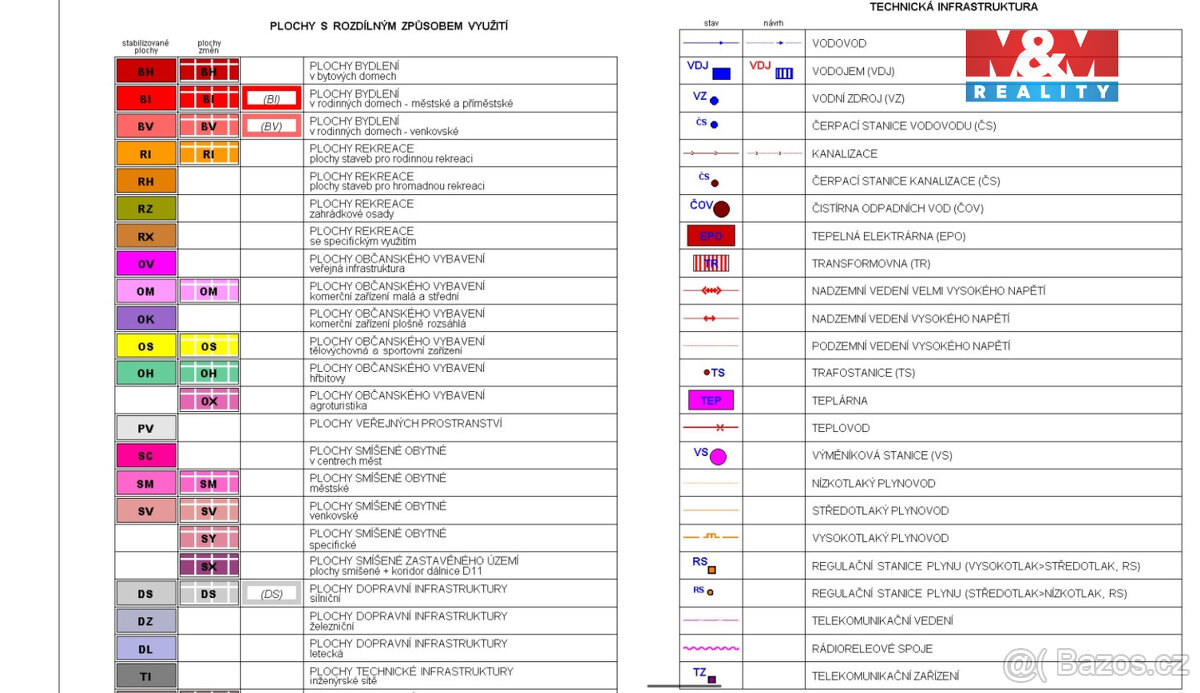Click the TS trafostanice dot symbol
The image size is (1200, 693).
(x=714, y=372)
